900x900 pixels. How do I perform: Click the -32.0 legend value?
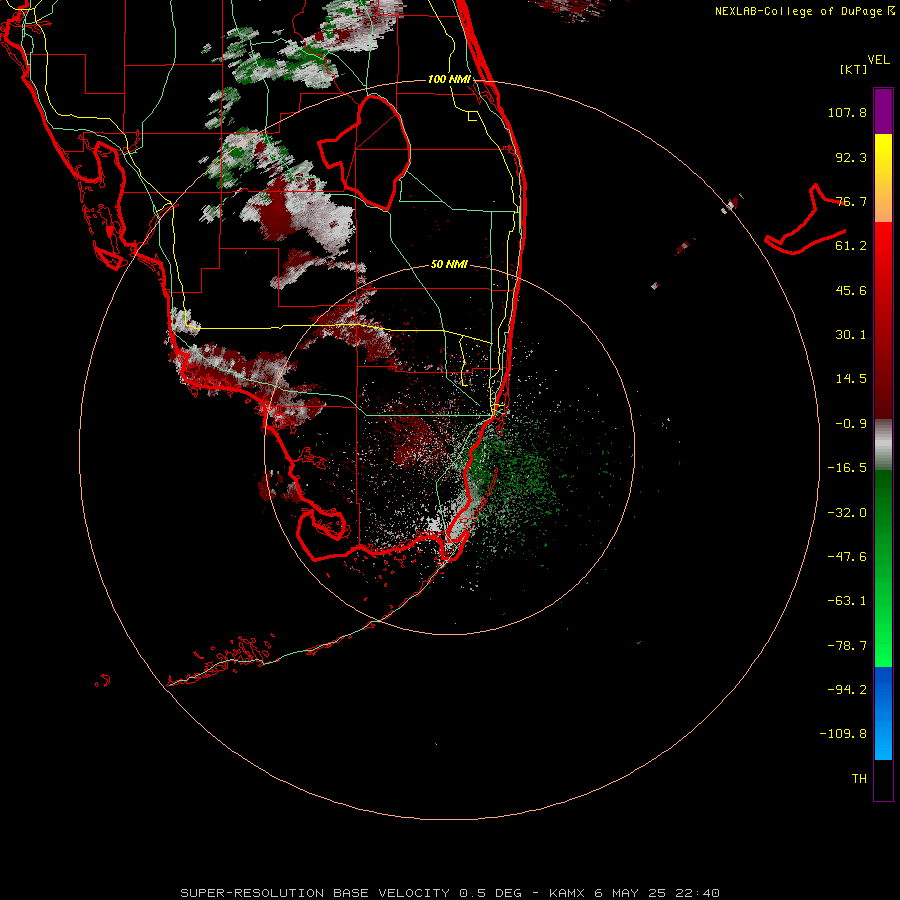[847, 513]
